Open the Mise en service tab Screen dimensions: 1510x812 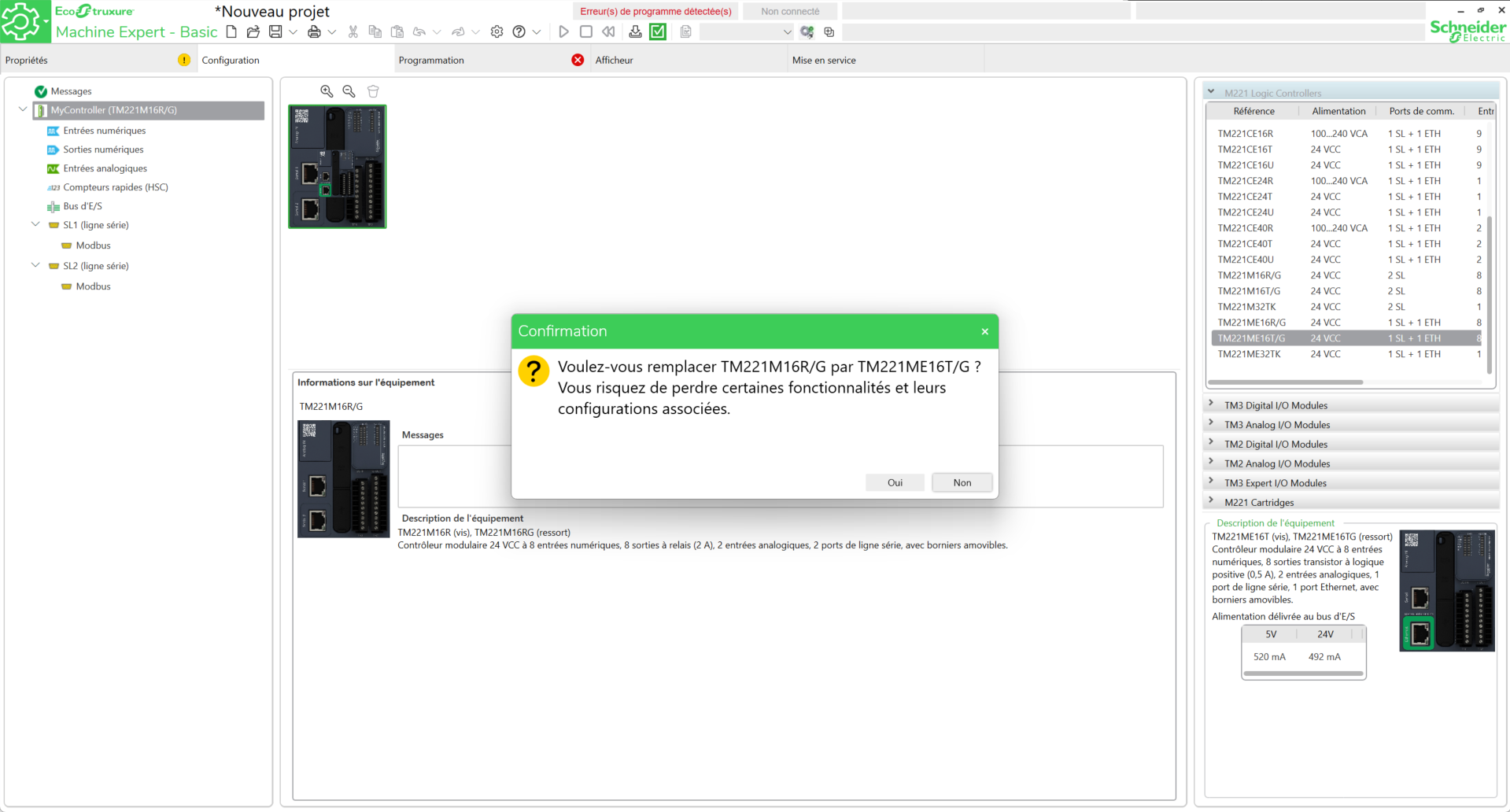824,60
